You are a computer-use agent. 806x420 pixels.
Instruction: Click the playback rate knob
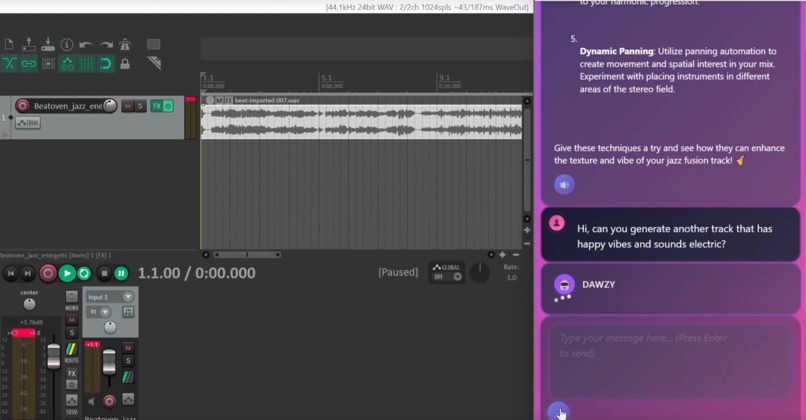pyautogui.click(x=480, y=272)
